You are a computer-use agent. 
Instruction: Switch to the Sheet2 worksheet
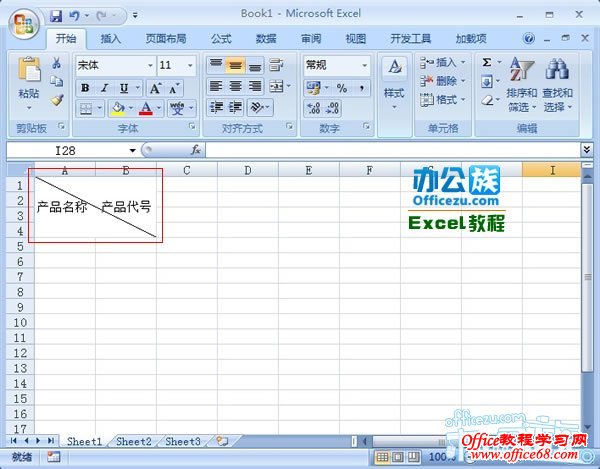click(134, 441)
